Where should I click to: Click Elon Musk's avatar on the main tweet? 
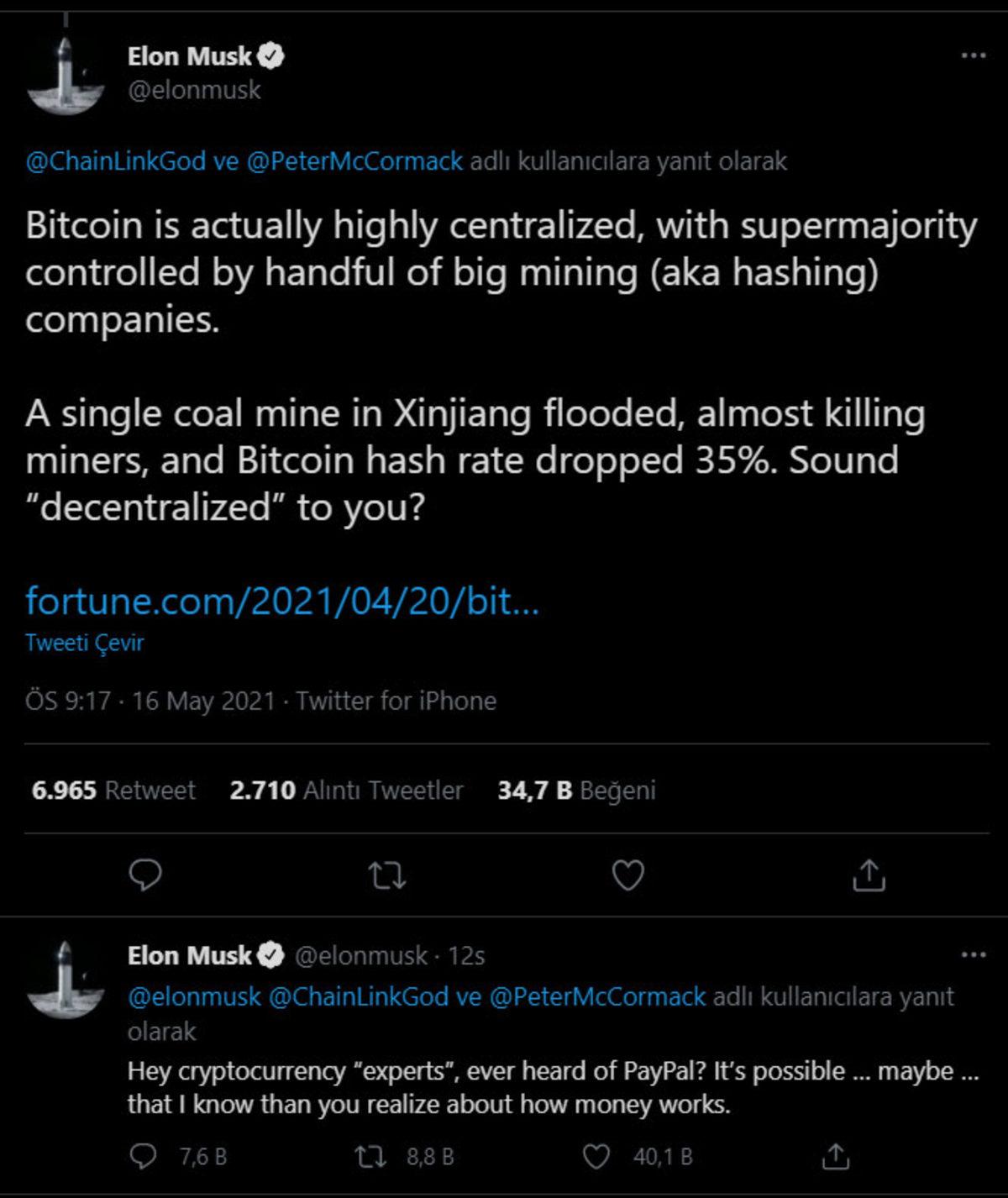click(x=66, y=74)
